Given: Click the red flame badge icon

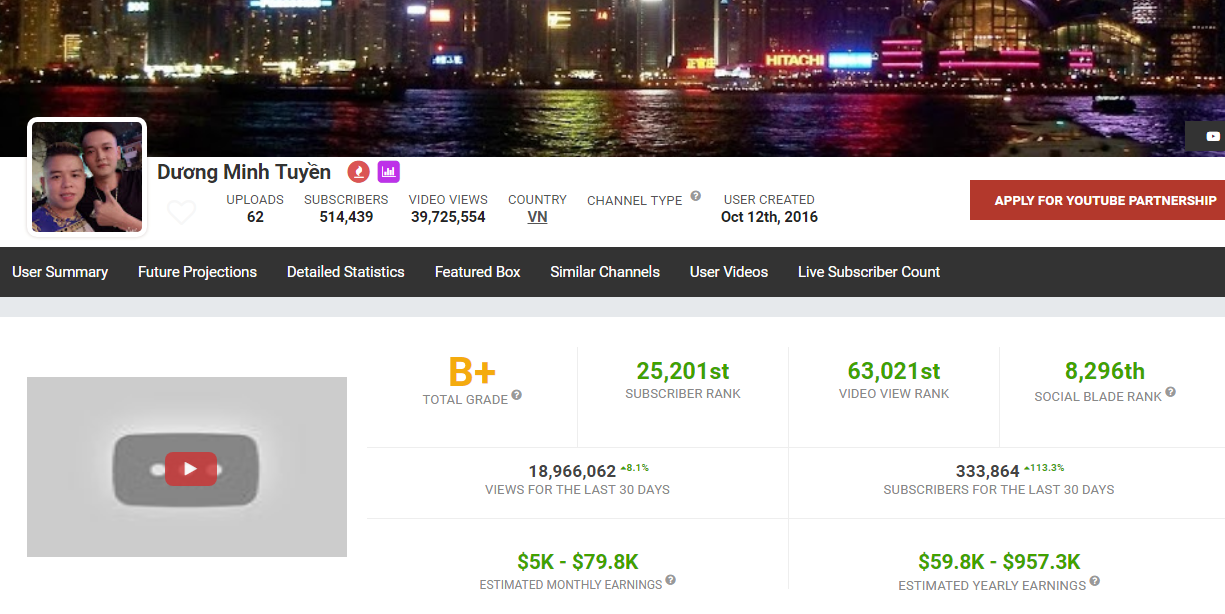Looking at the screenshot, I should (358, 172).
